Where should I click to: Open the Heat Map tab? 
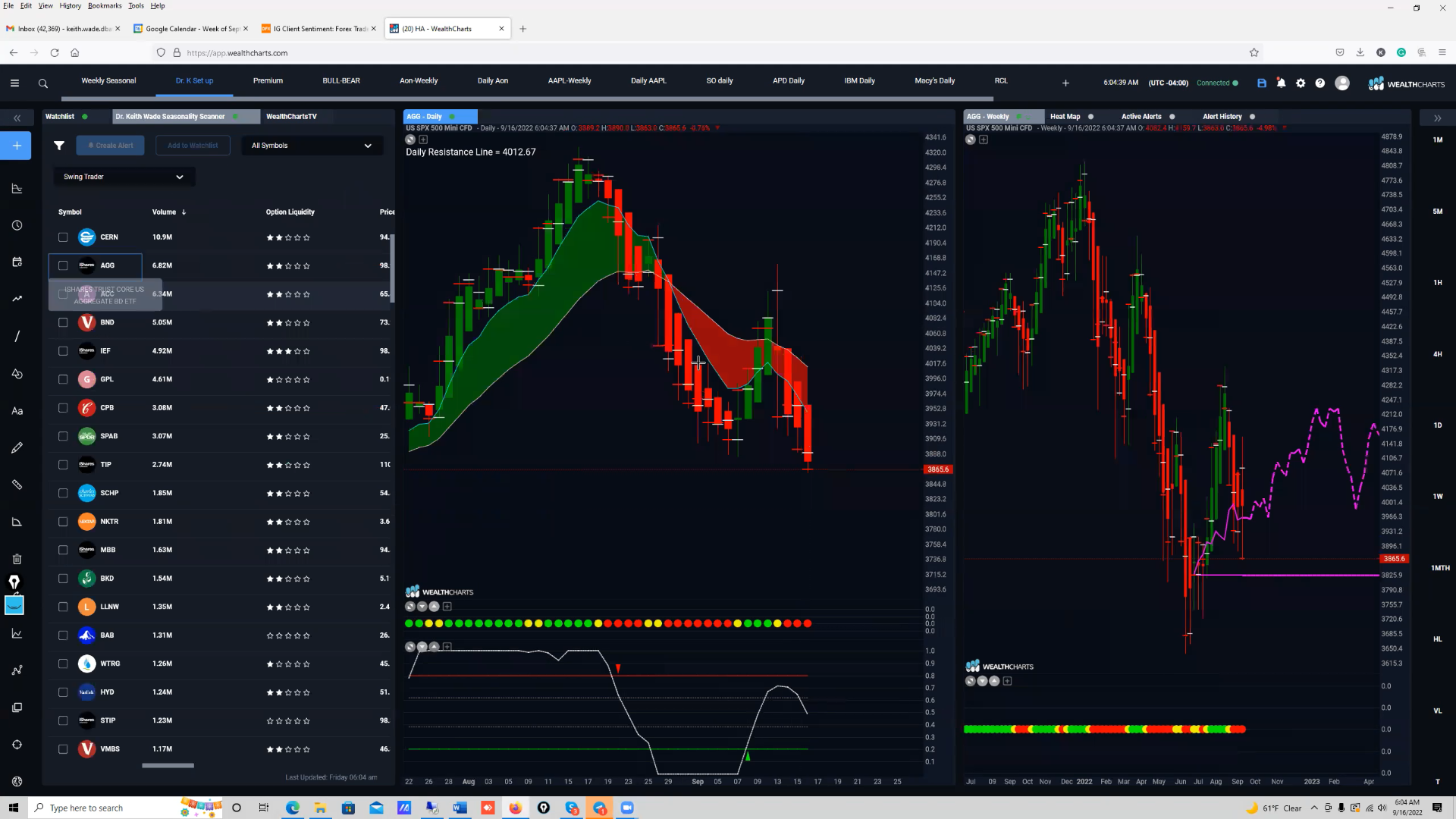(x=1065, y=117)
